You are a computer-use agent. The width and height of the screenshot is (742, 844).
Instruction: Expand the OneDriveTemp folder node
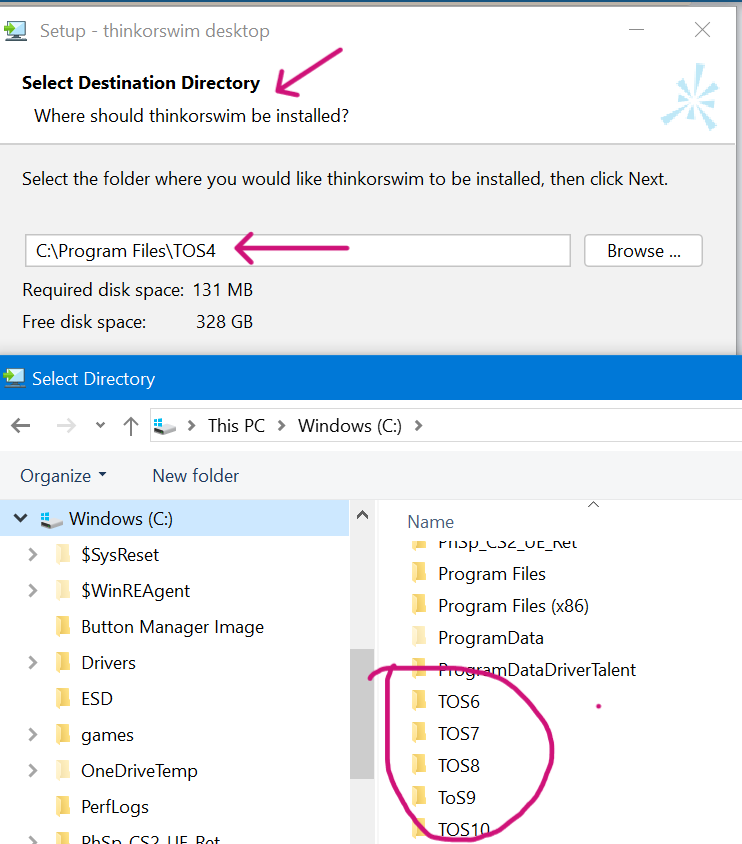[33, 771]
